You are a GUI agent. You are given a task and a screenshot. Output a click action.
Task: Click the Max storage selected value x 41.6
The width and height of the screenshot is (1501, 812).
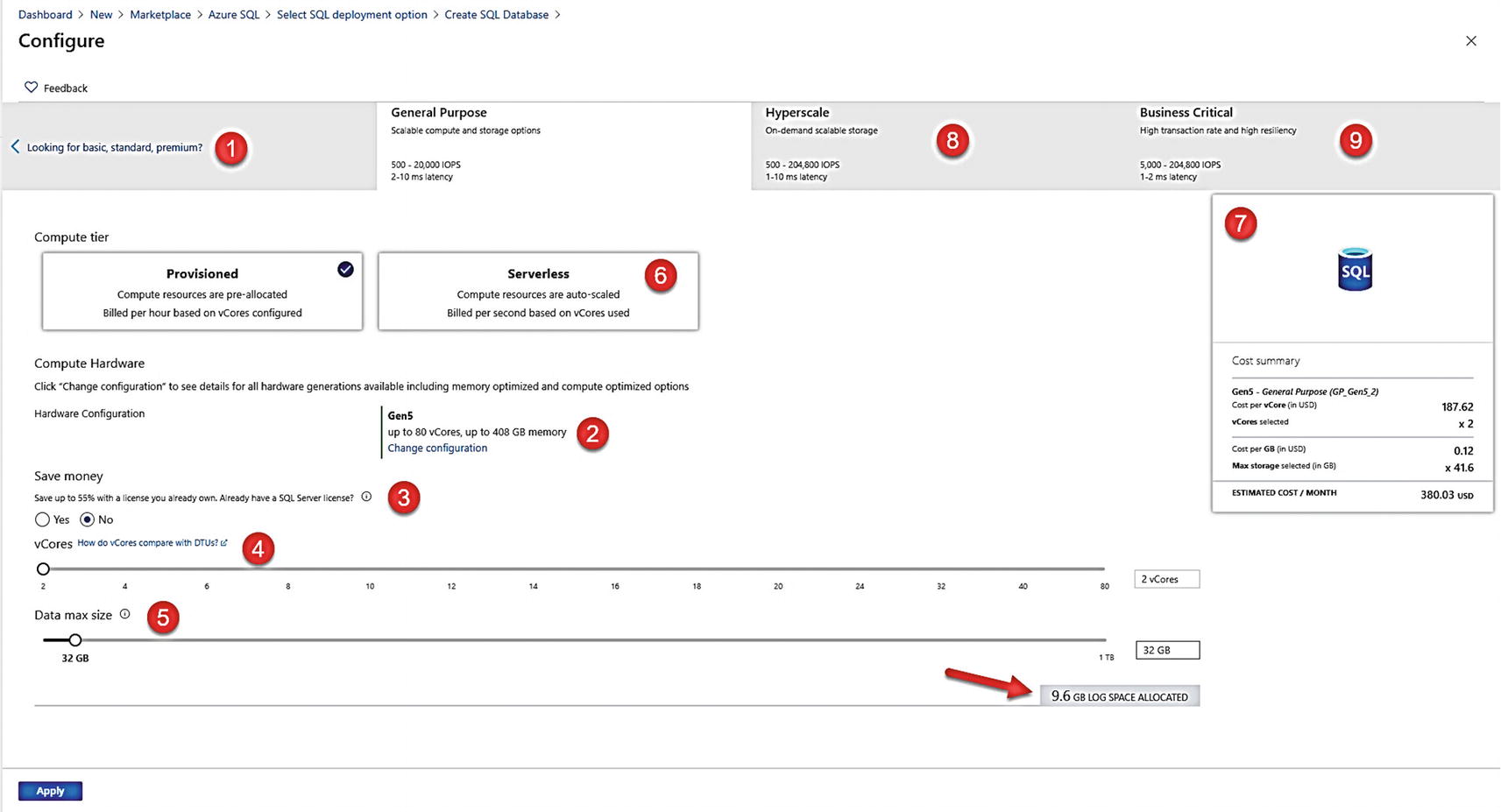[1460, 468]
